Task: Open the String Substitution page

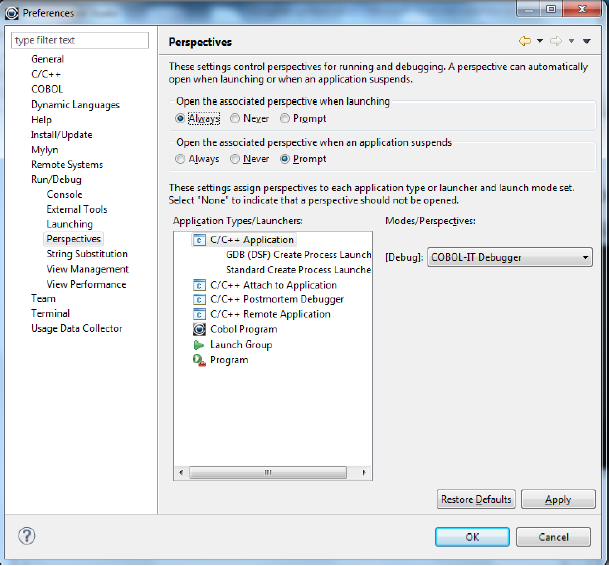Action: tap(87, 254)
